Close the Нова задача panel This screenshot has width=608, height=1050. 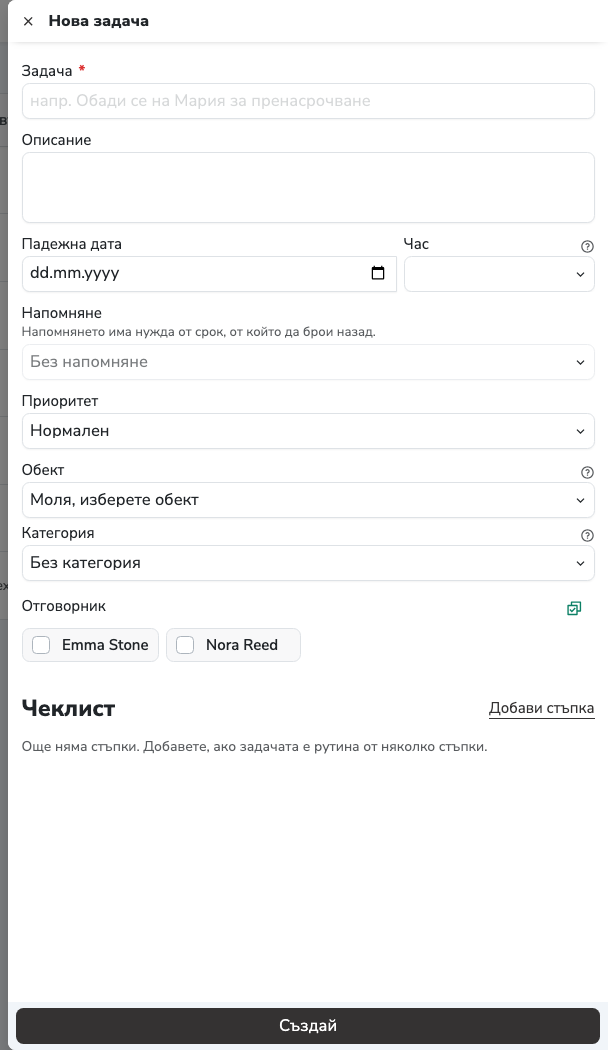28,21
